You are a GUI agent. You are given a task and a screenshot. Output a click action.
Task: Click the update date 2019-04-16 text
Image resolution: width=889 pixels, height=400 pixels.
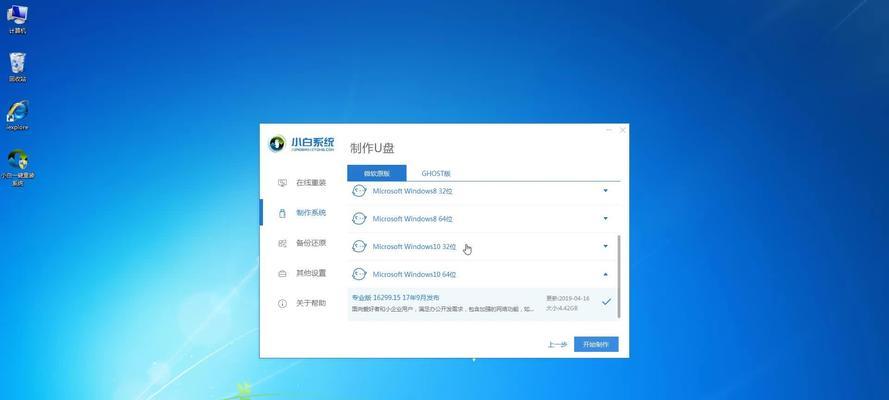568,298
